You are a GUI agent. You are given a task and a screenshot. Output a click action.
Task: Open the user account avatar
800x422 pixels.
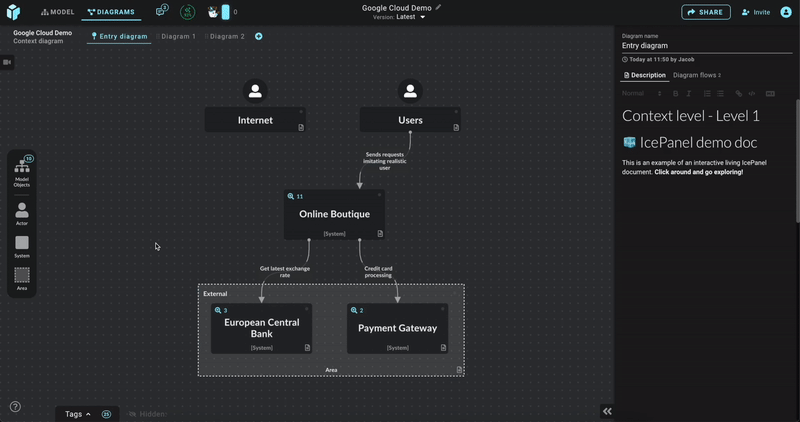click(786, 12)
